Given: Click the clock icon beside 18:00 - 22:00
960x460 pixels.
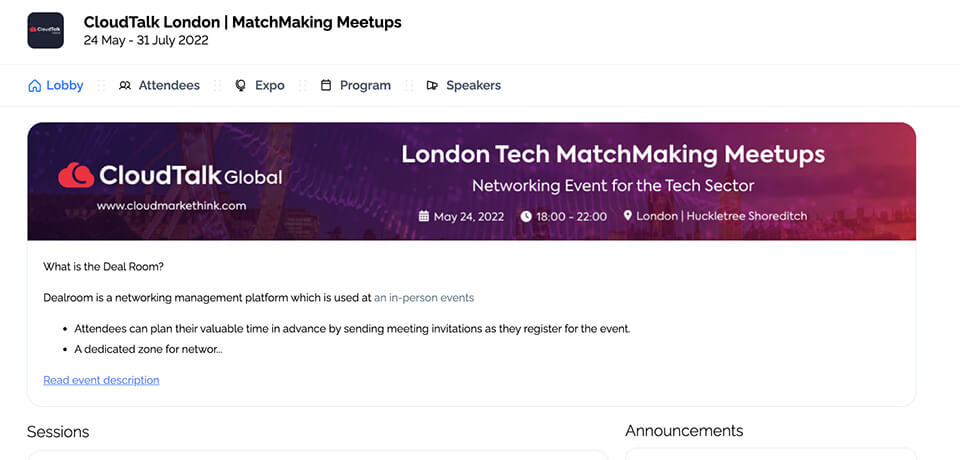Looking at the screenshot, I should 526,216.
